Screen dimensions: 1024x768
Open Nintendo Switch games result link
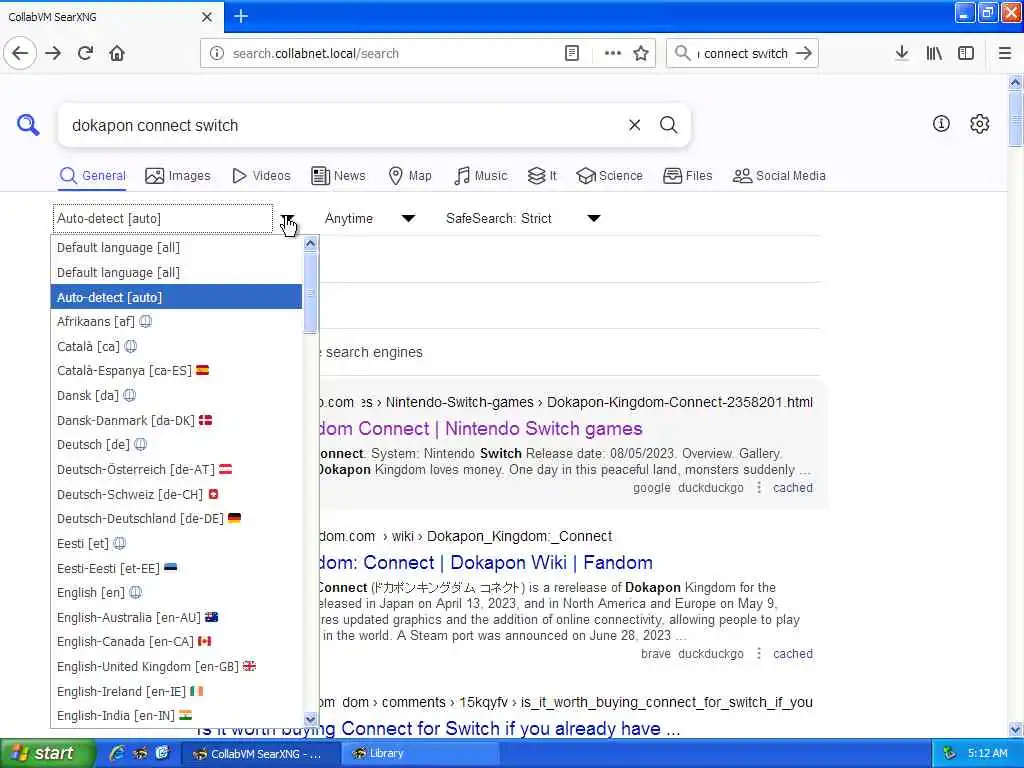(x=481, y=429)
